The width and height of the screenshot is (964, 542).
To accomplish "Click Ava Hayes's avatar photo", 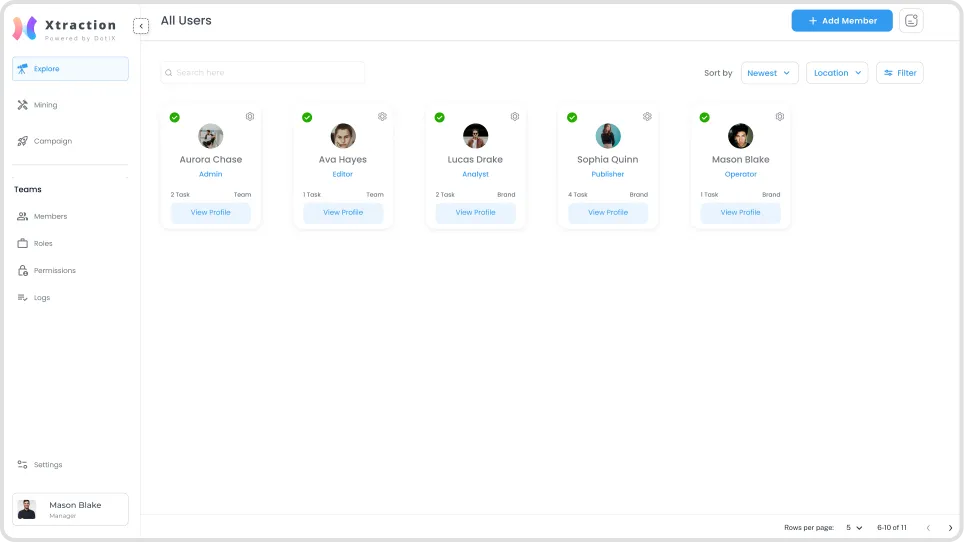I will coord(343,136).
